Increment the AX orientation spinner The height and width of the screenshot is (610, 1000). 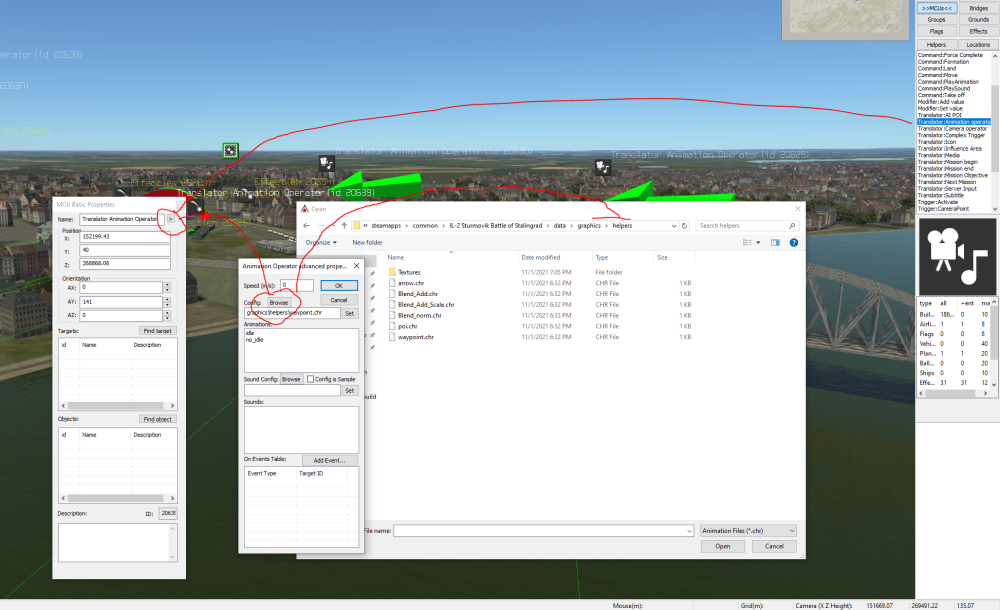click(167, 284)
